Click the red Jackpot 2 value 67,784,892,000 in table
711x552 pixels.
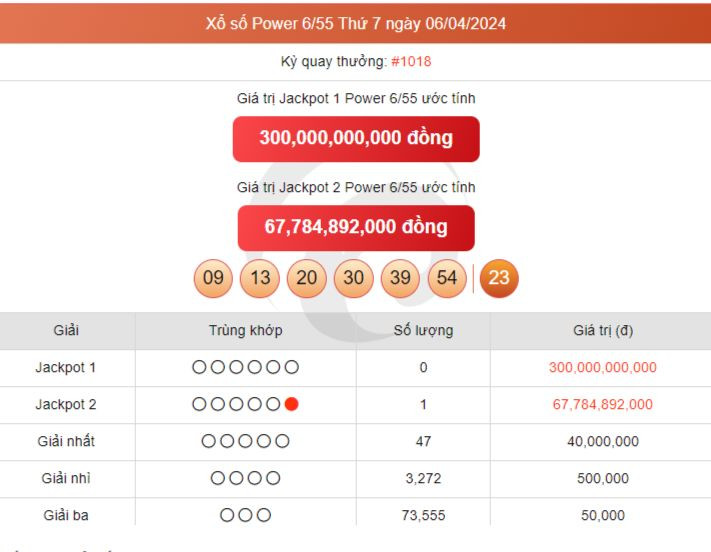coord(602,404)
